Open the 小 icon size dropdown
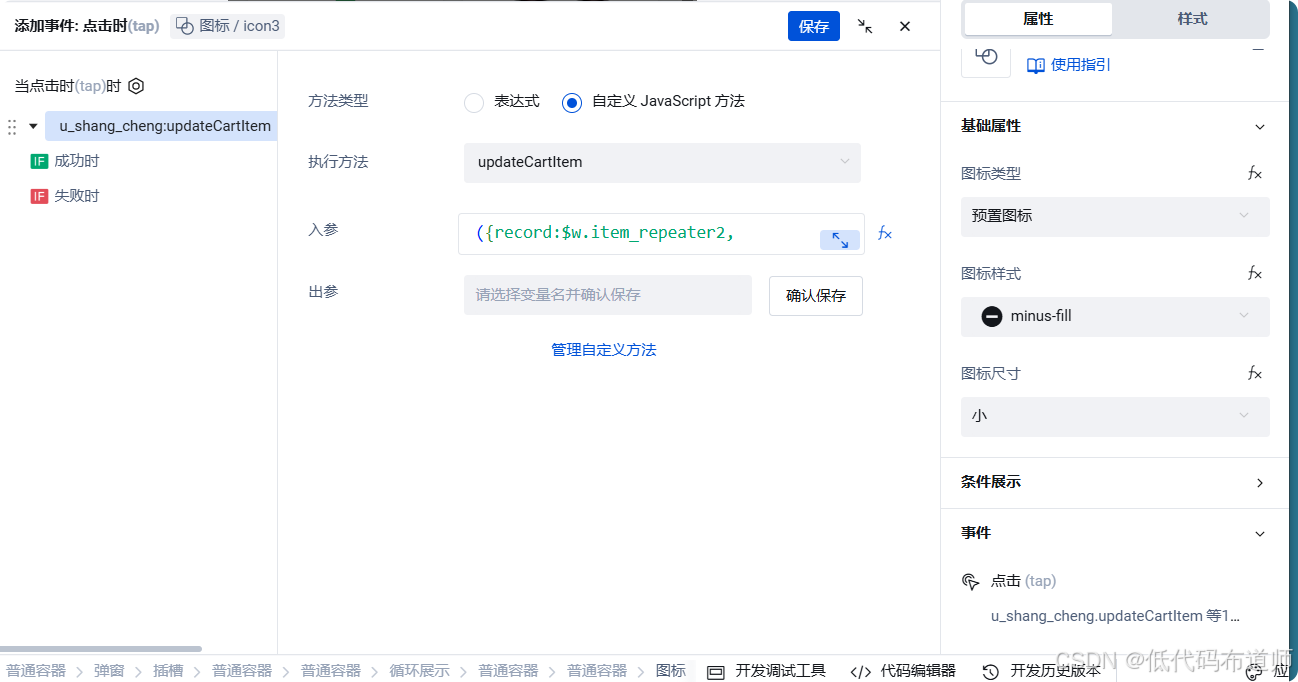1298x682 pixels. pos(1115,416)
